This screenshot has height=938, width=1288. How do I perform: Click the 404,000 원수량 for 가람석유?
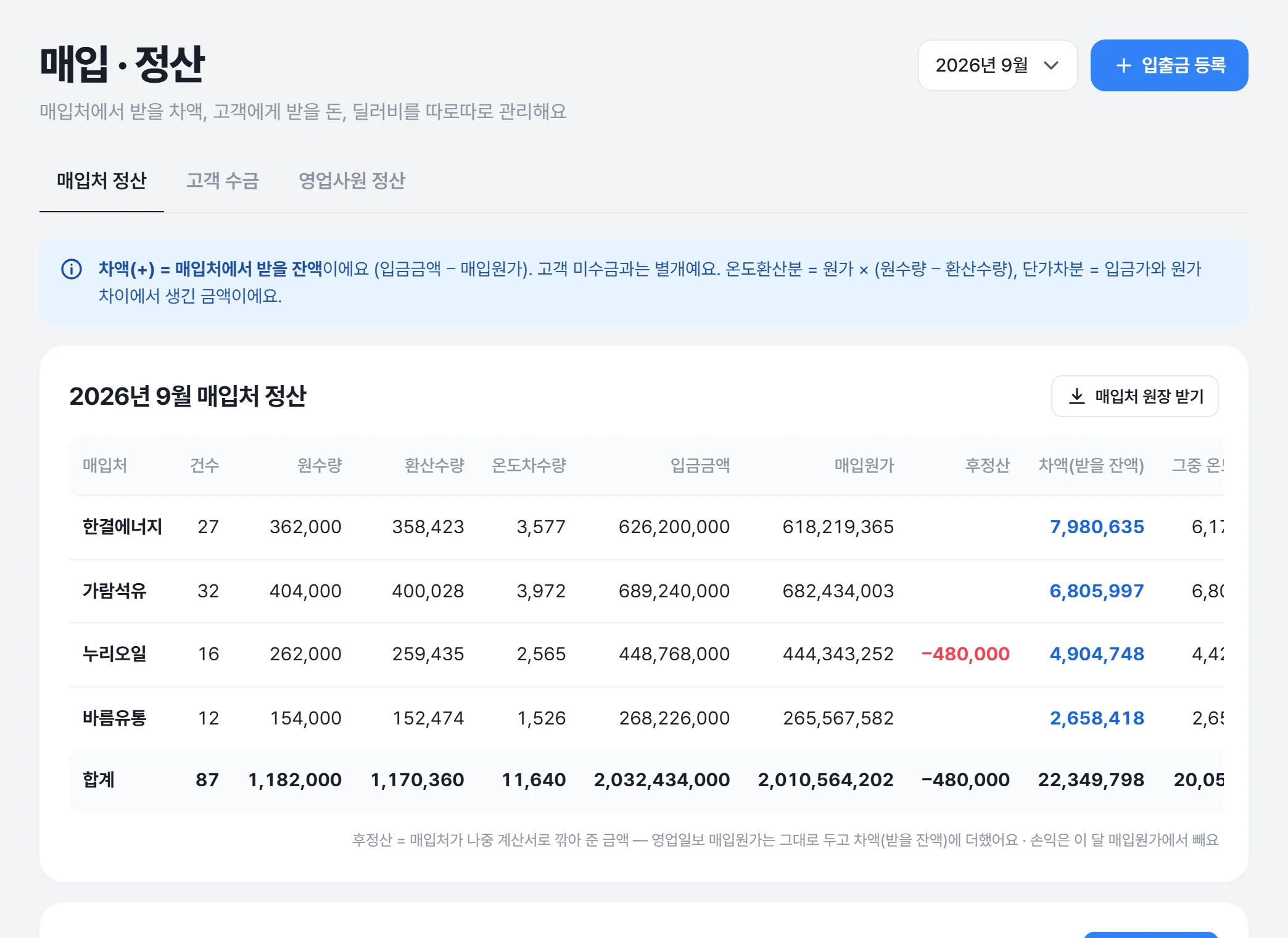(305, 591)
